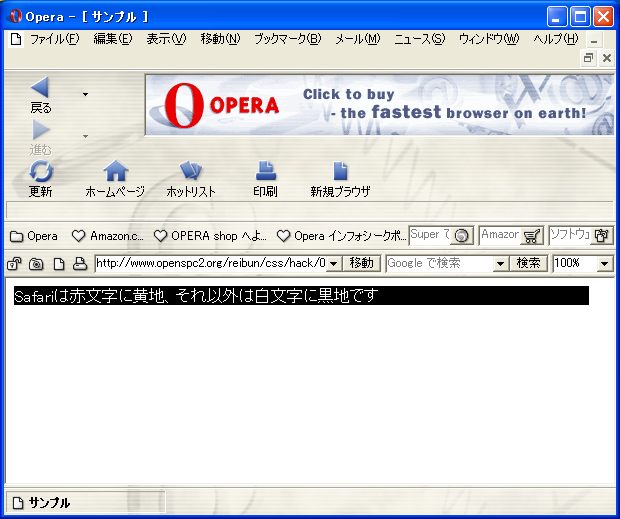Go to ホームページ house icon
The image size is (620, 519).
[x=115, y=171]
